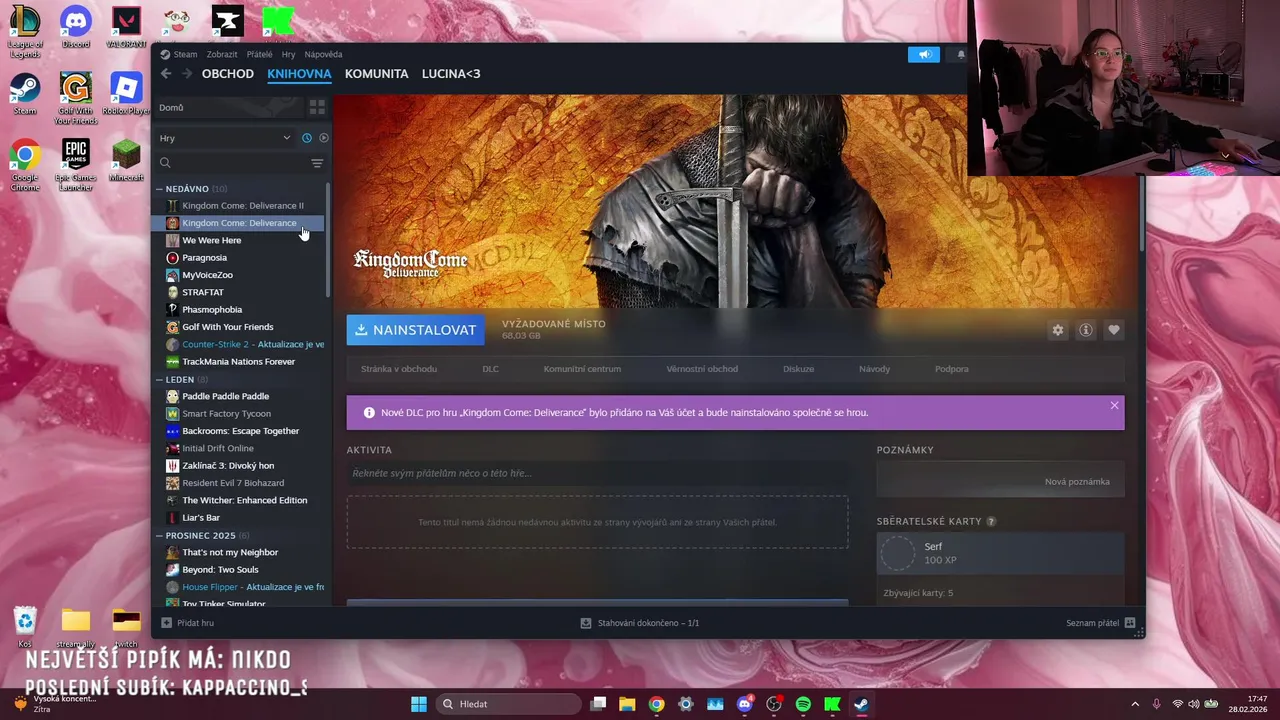Viewport: 1280px width, 720px height.
Task: Click the Steam taskbar icon
Action: 861,704
